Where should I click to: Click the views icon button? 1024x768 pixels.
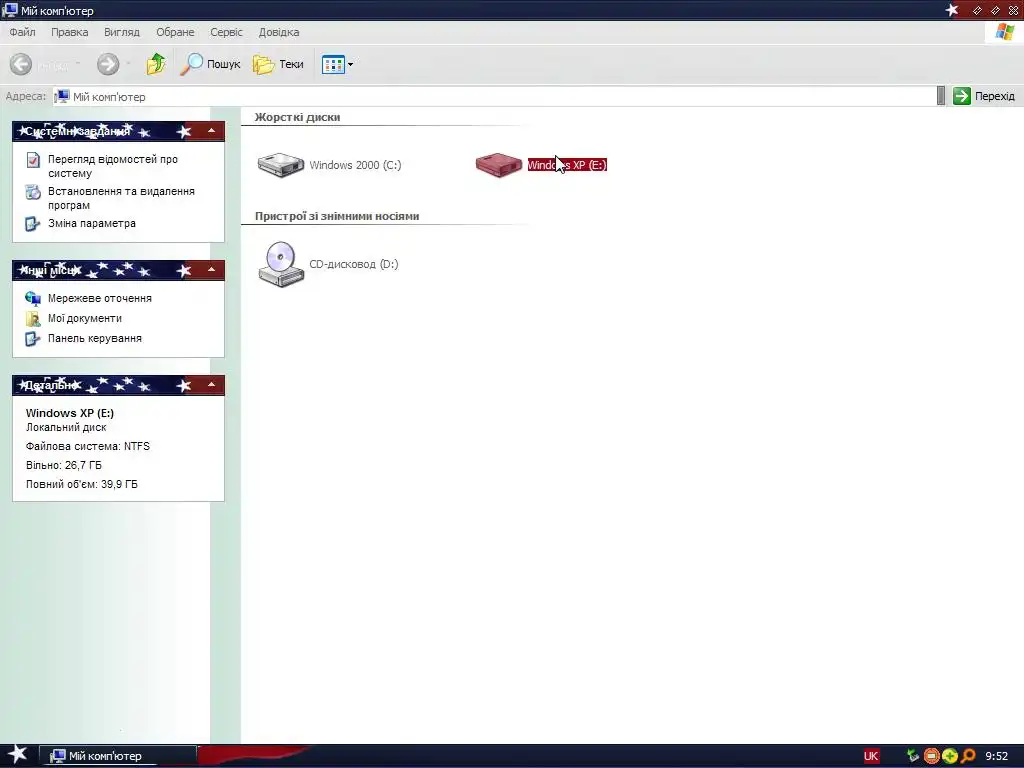click(333, 64)
